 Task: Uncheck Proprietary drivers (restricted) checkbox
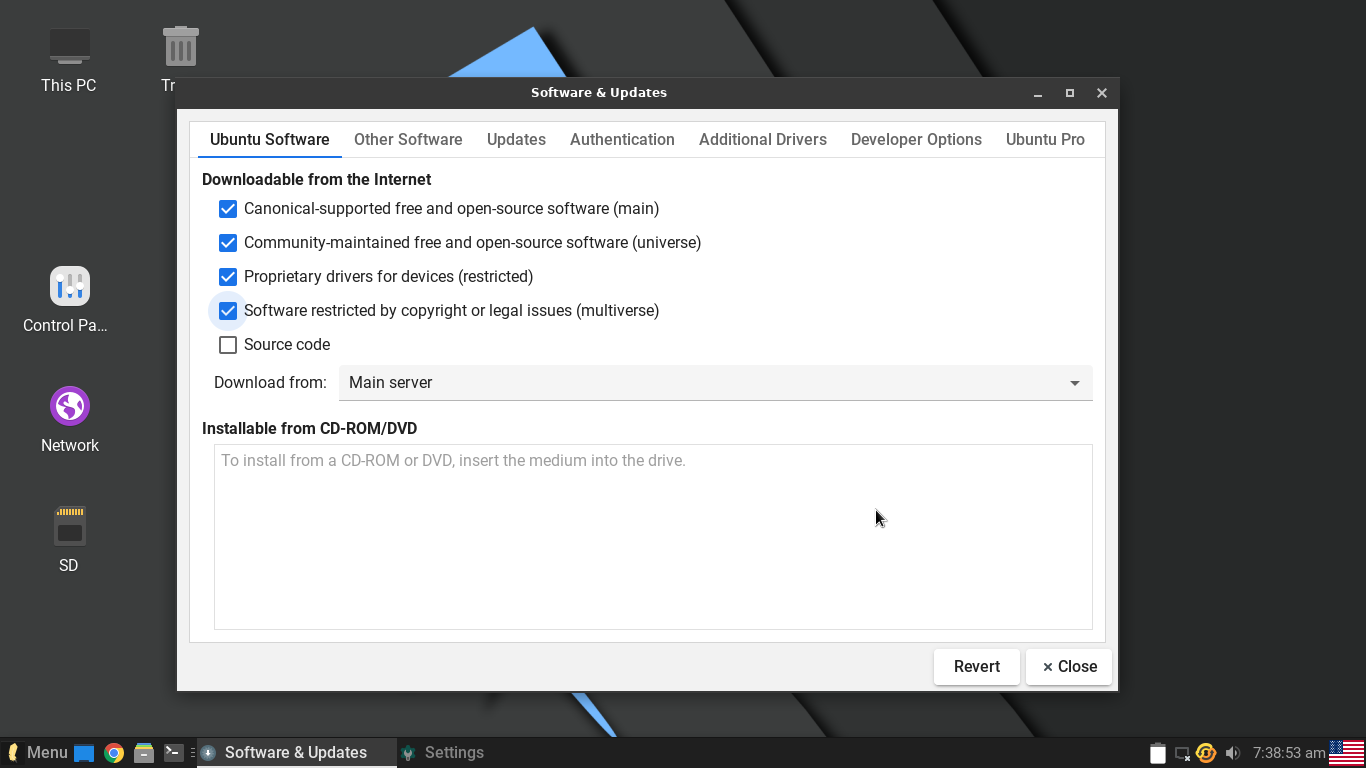coord(228,277)
